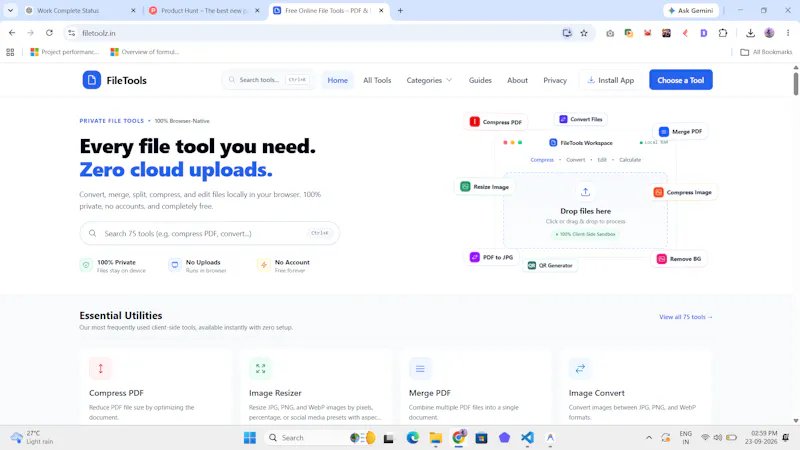The height and width of the screenshot is (450, 800).
Task: Open the Convert Files floating chip
Action: point(581,119)
